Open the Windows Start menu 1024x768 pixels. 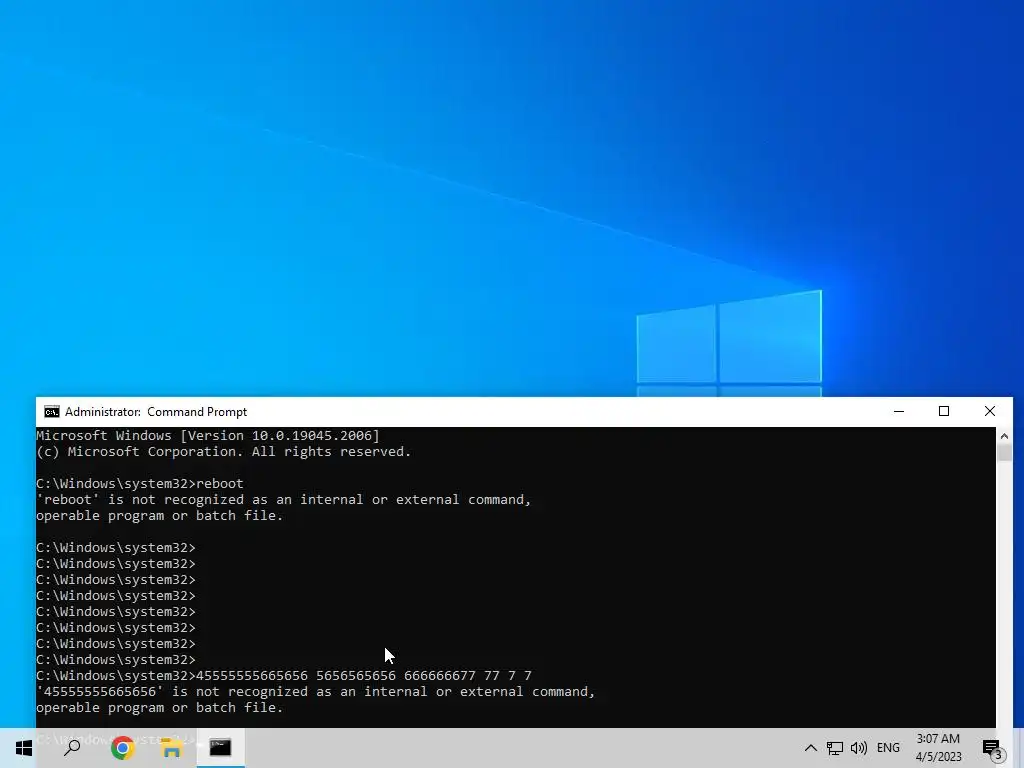click(24, 748)
